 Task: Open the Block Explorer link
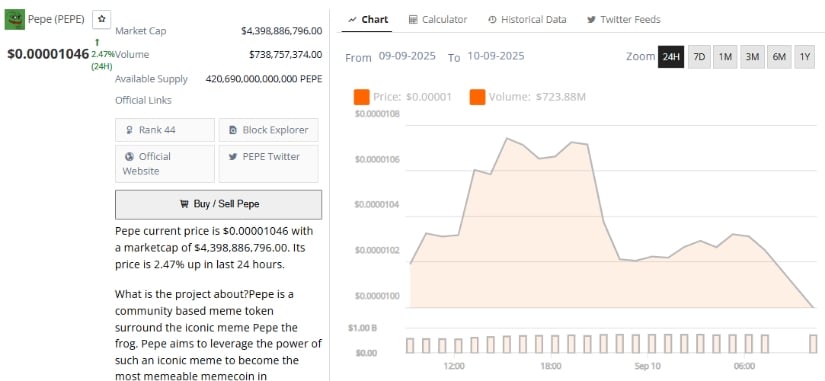268,129
